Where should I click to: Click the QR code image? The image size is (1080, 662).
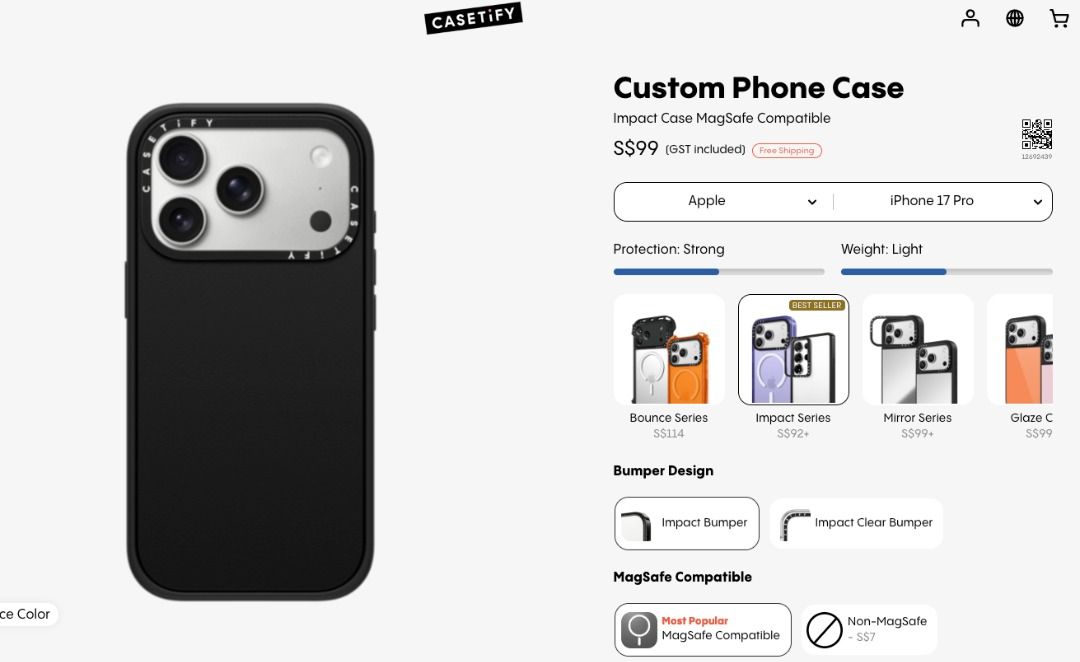1037,134
